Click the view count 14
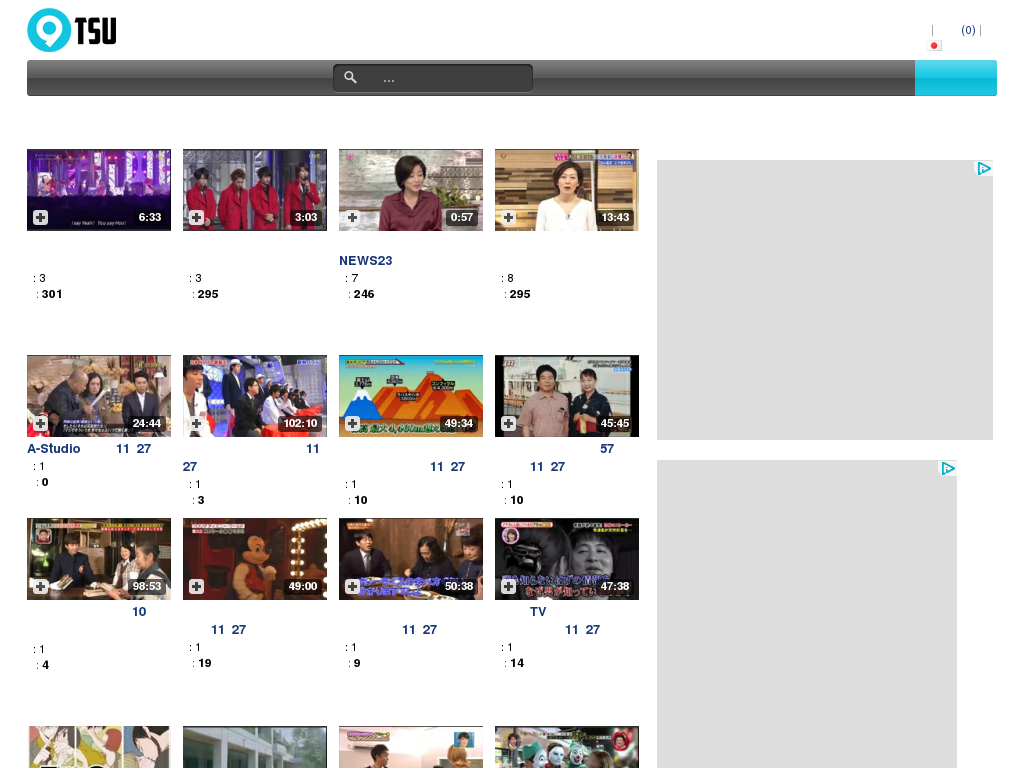Image resolution: width=1024 pixels, height=768 pixels. pyautogui.click(x=517, y=664)
